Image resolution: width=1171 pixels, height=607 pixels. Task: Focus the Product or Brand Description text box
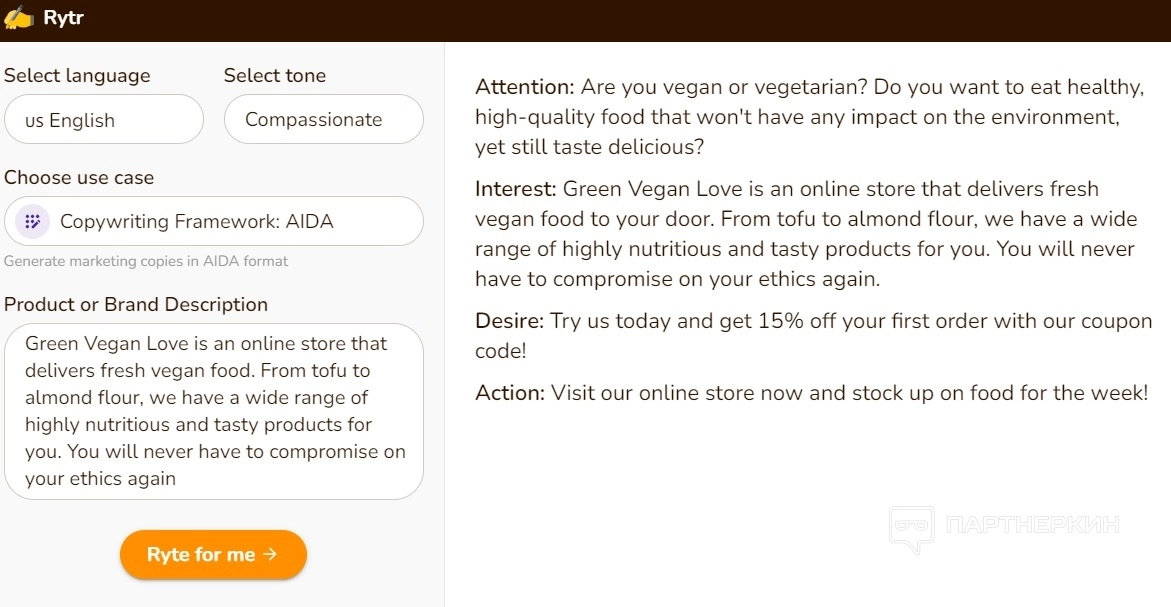[x=214, y=411]
